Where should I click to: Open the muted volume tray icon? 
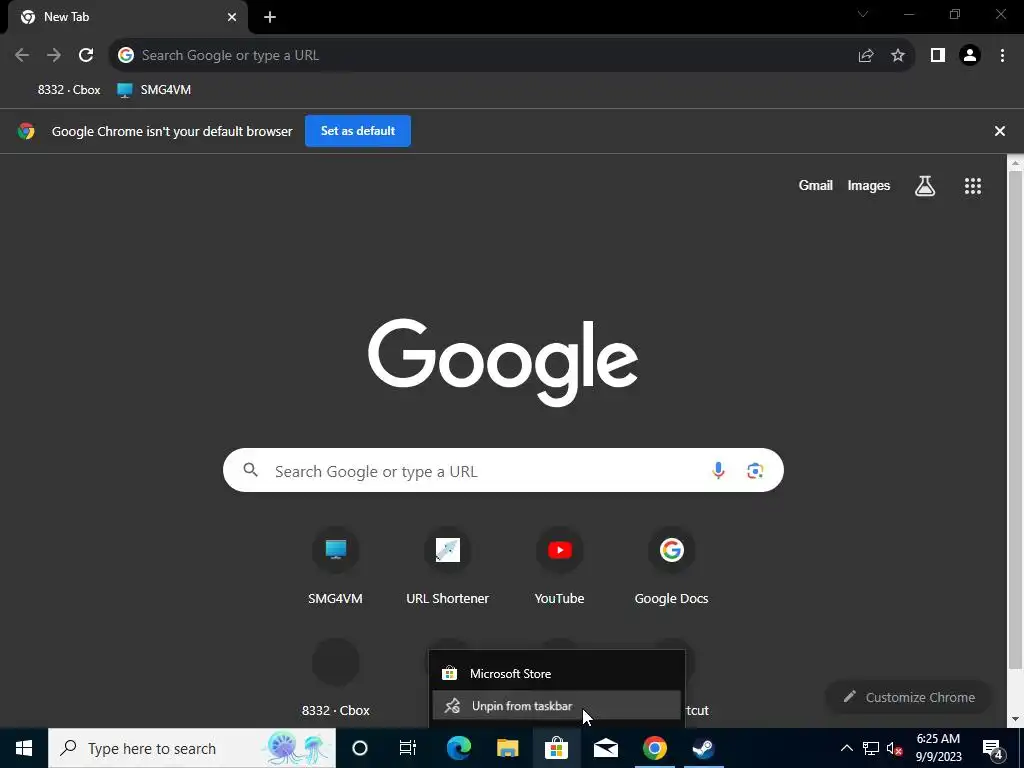pos(895,748)
